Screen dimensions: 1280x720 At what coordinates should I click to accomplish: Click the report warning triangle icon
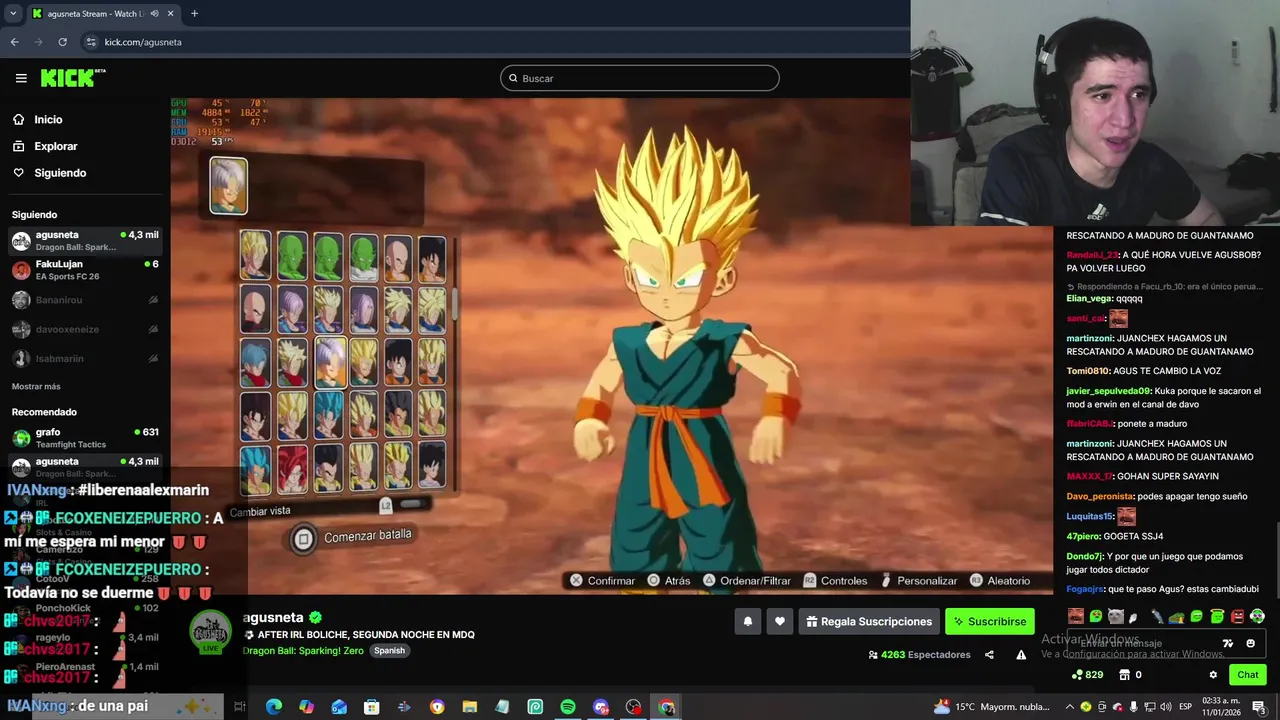pyautogui.click(x=1021, y=655)
